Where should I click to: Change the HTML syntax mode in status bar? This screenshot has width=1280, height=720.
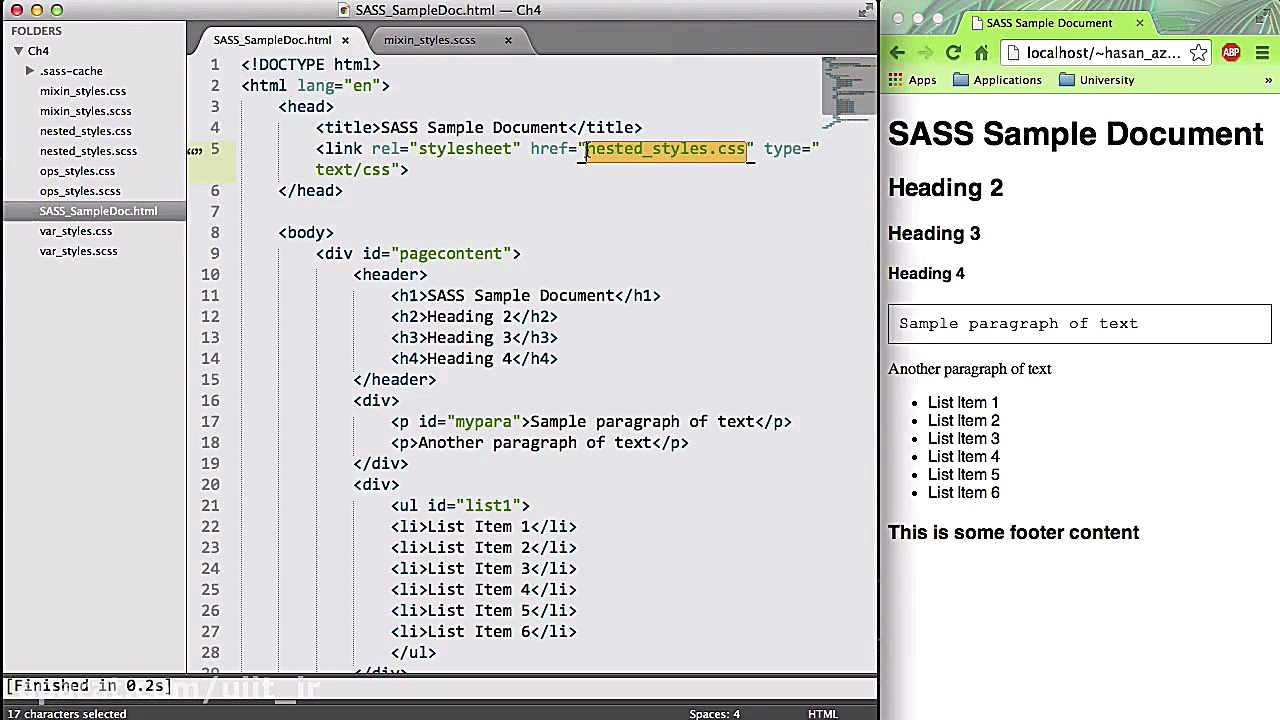coord(822,714)
